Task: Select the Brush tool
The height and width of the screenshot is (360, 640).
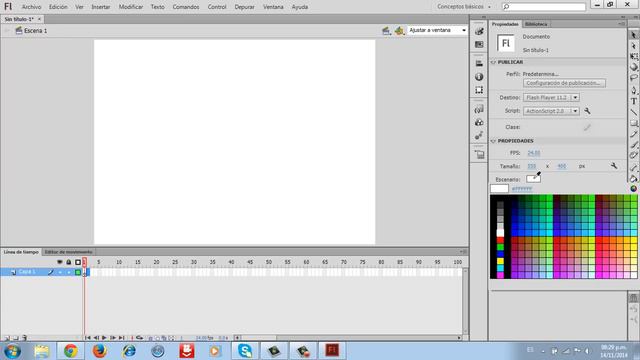Action: click(x=633, y=144)
